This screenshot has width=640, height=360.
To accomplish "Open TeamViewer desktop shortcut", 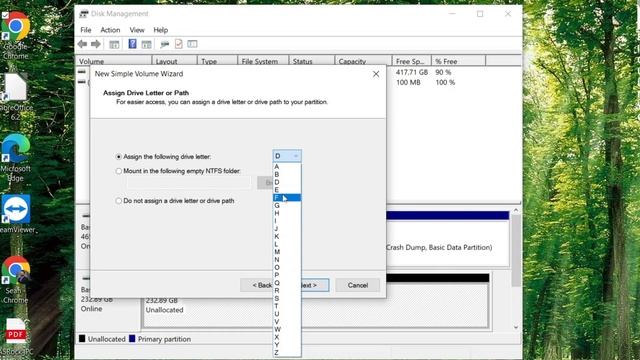I will pos(16,214).
